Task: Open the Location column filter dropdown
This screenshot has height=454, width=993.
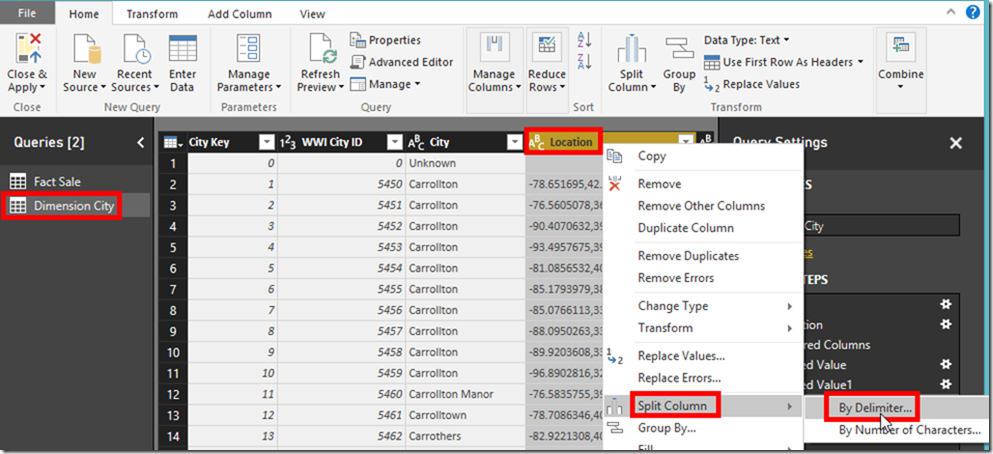Action: coord(685,142)
